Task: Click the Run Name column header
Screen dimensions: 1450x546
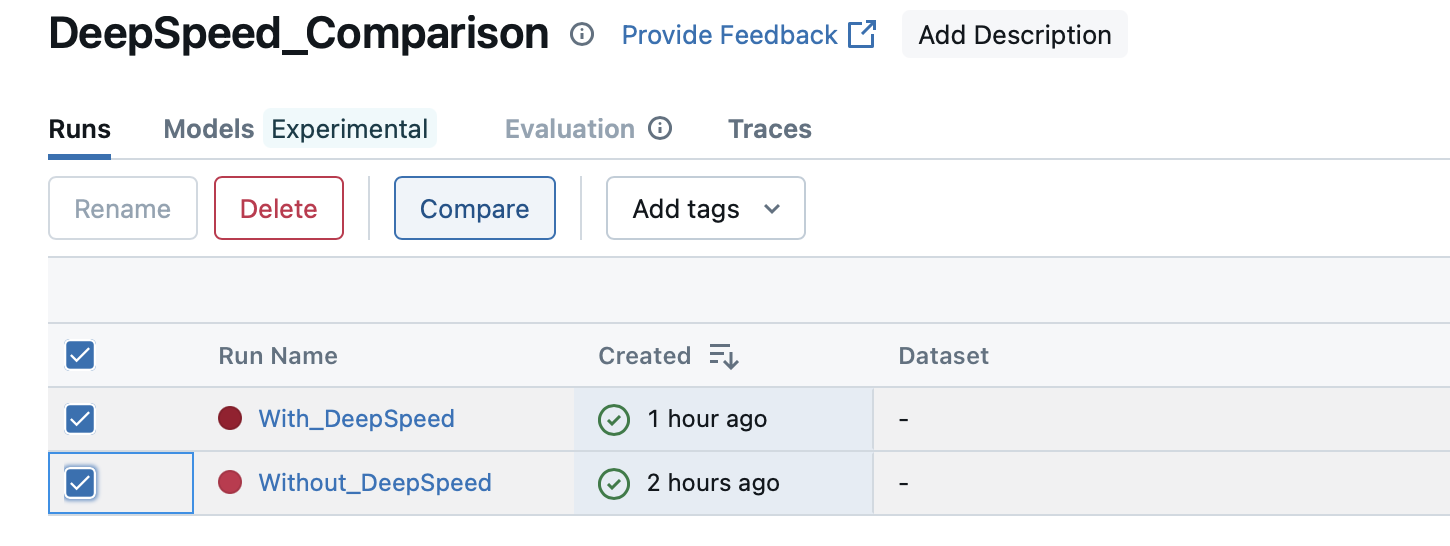Action: 278,356
